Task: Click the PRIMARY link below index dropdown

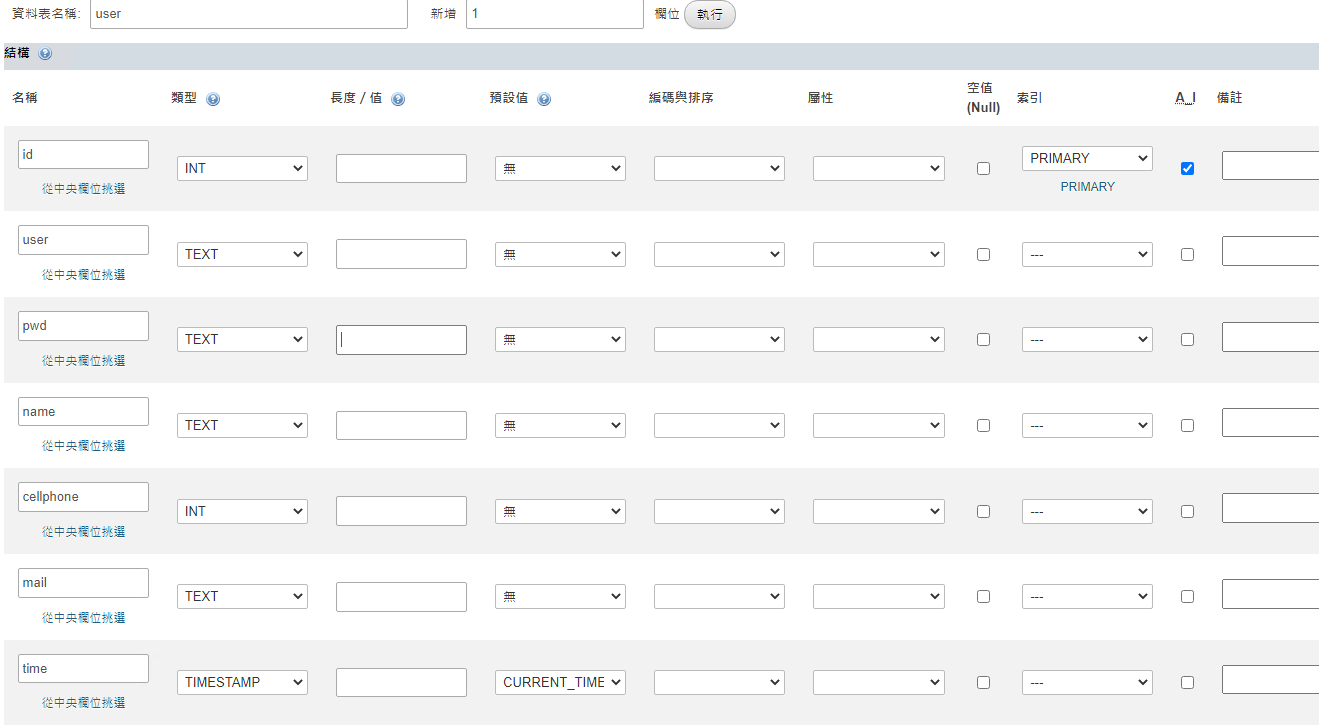Action: [1087, 187]
